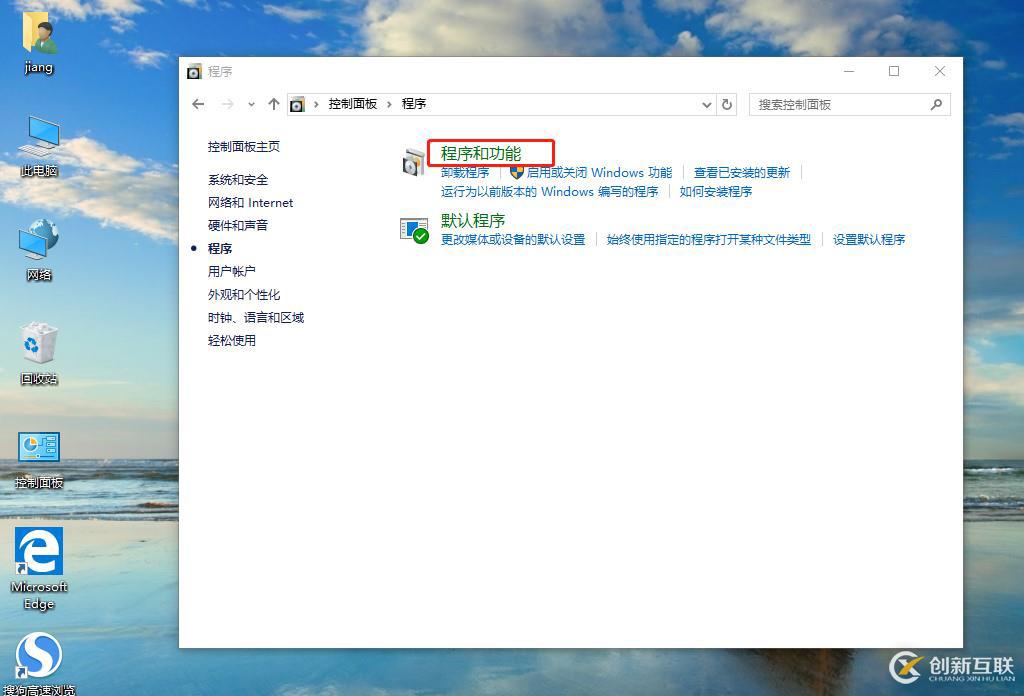1024x696 pixels.
Task: Minimize the 程序 window
Action: pyautogui.click(x=849, y=71)
